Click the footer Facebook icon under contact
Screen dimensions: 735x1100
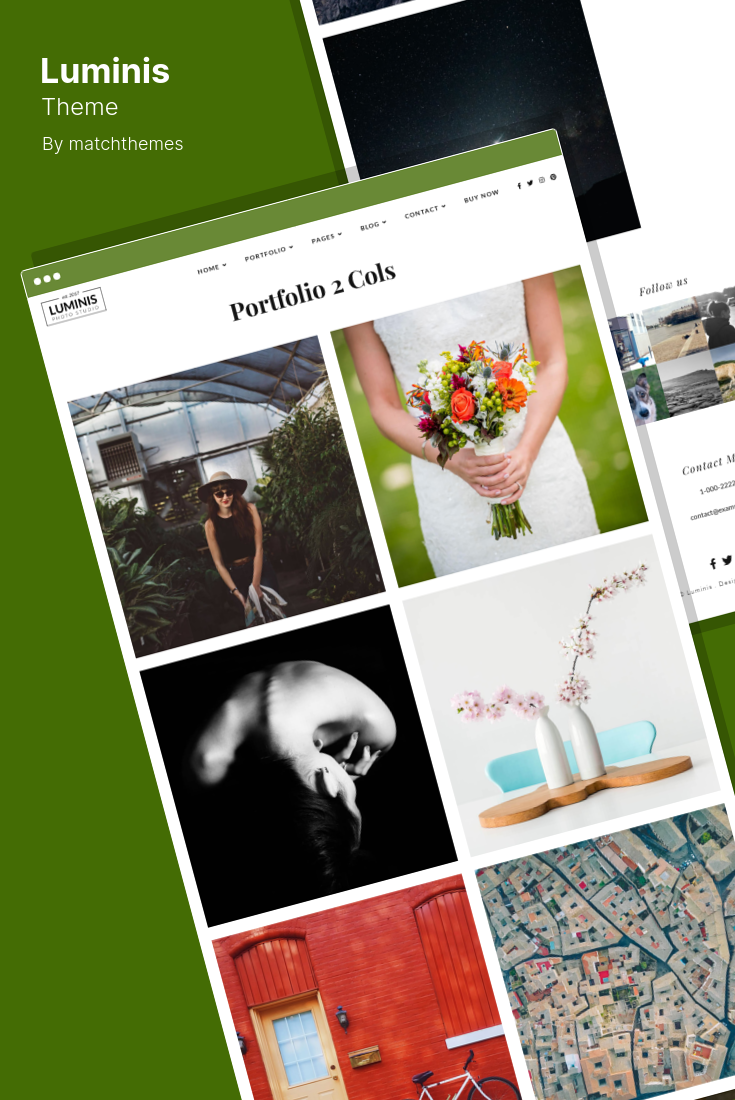coord(713,563)
